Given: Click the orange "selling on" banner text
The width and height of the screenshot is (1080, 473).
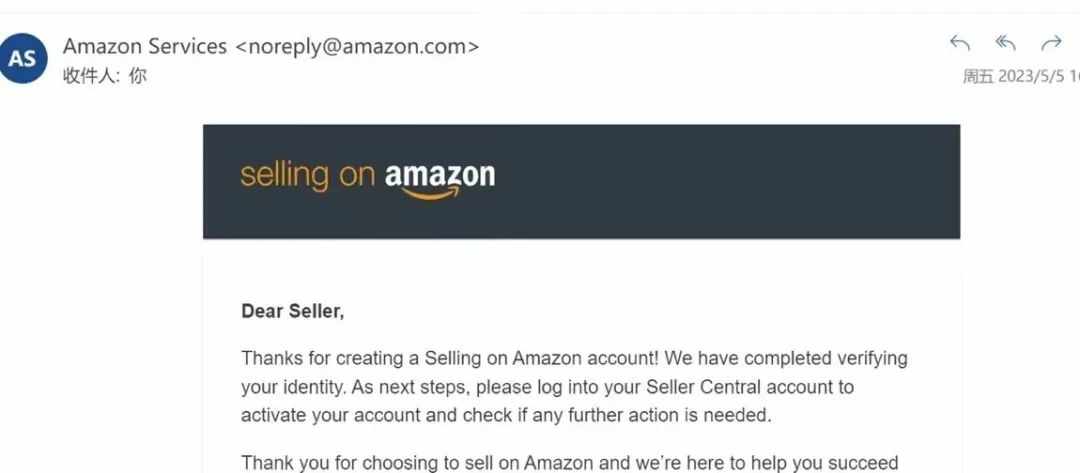Looking at the screenshot, I should click(x=307, y=176).
